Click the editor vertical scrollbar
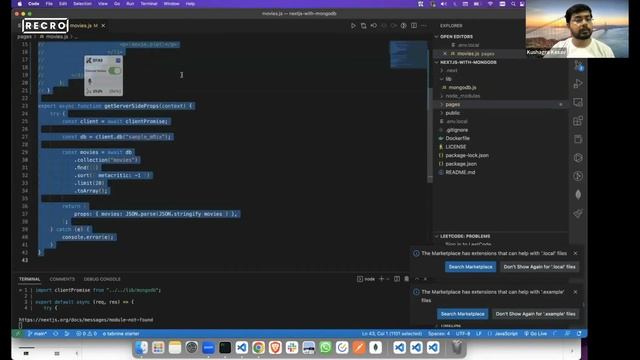This screenshot has height=360, width=640. click(430, 135)
